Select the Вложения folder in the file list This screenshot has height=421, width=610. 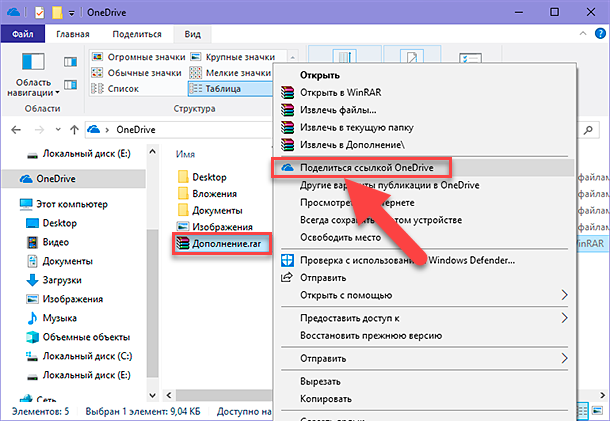pyautogui.click(x=207, y=194)
